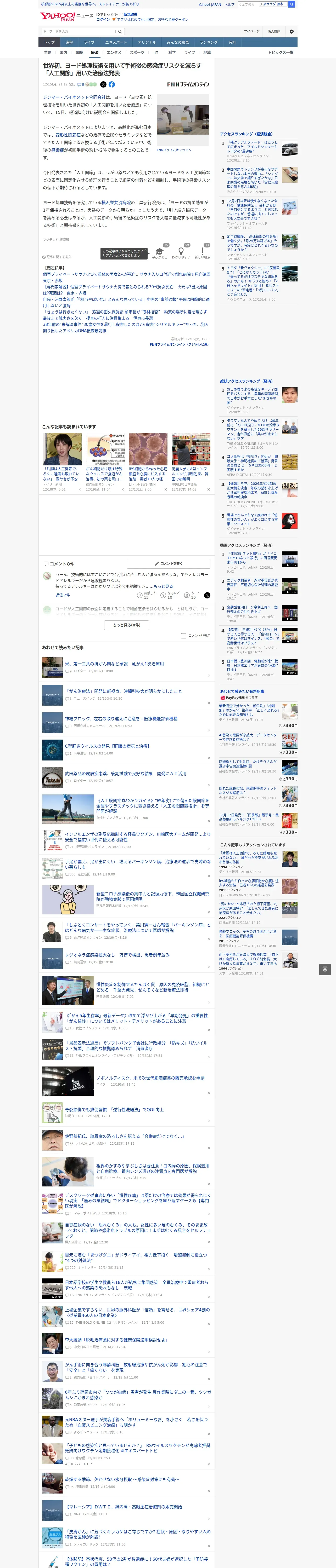Screen dimensions: 336x1568
Task: Click the FNNプライムオンライン logo
Action: point(188,85)
